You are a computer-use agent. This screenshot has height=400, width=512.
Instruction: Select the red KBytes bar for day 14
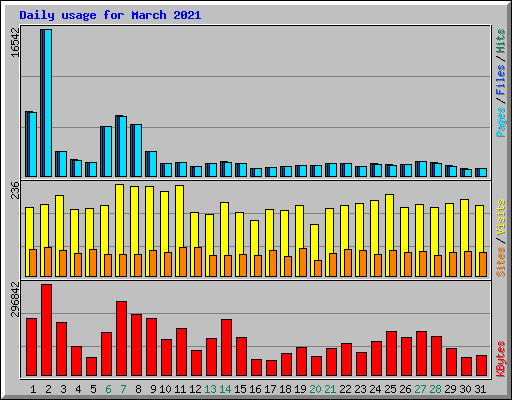[226, 348]
